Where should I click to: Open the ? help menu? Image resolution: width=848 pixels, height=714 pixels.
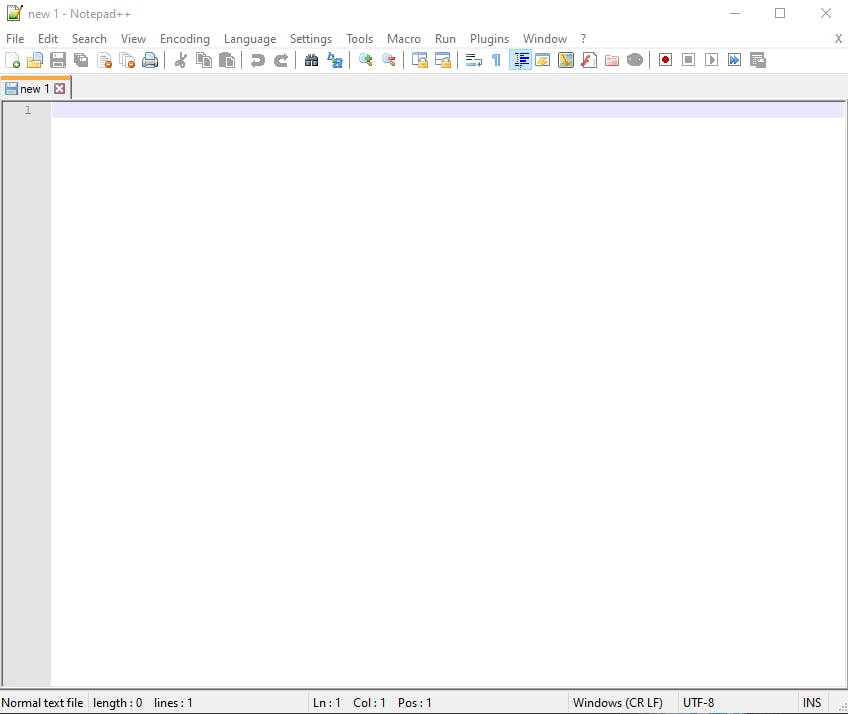pyautogui.click(x=584, y=39)
